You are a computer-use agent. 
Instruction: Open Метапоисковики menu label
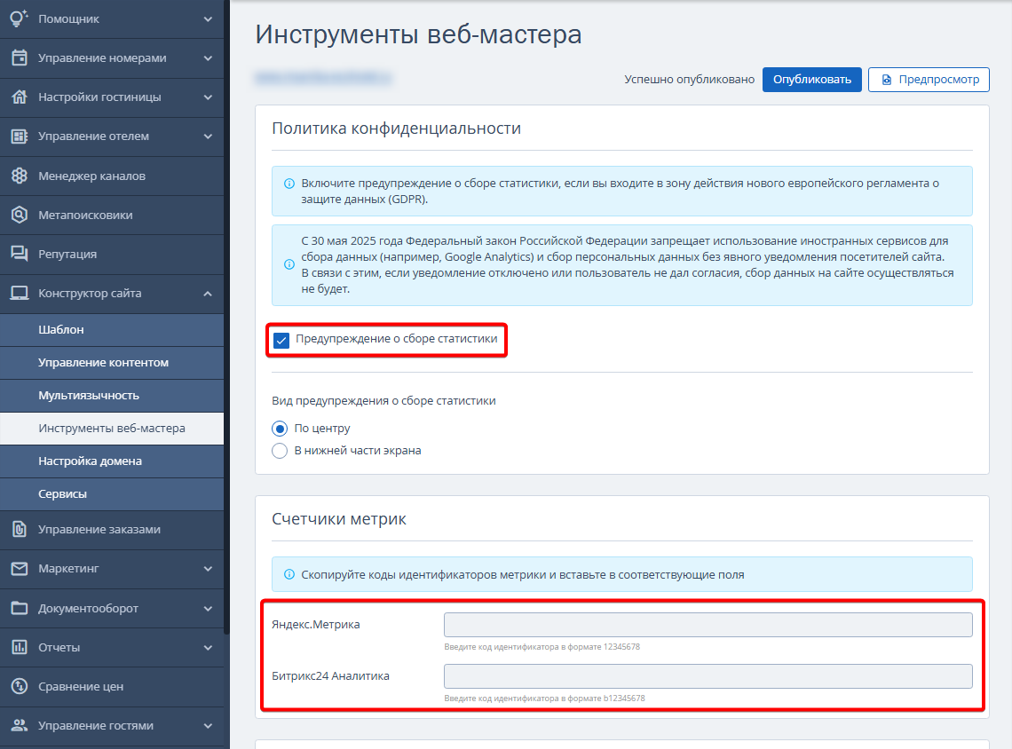pos(85,215)
